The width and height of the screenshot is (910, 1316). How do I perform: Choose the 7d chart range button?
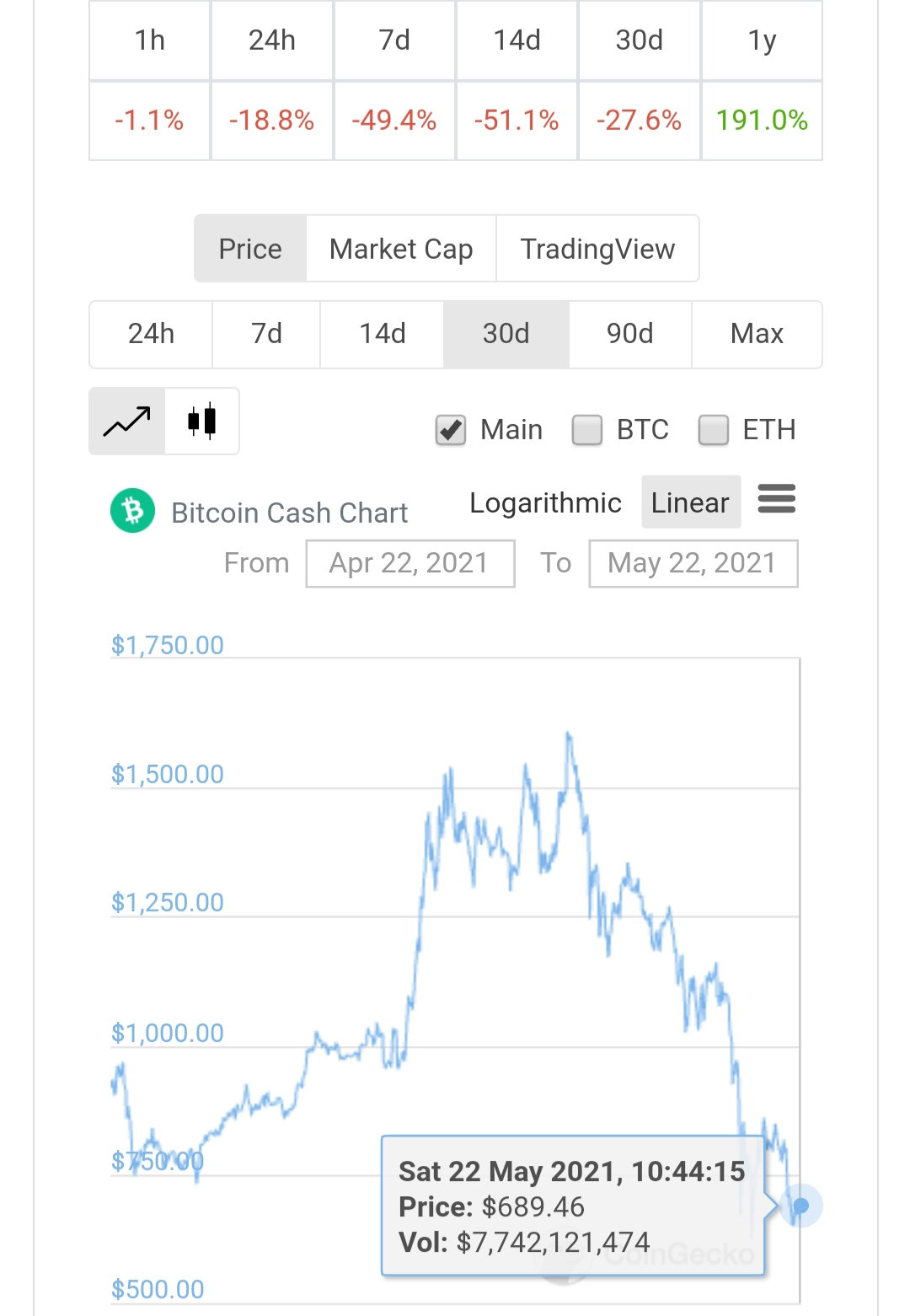coord(266,334)
